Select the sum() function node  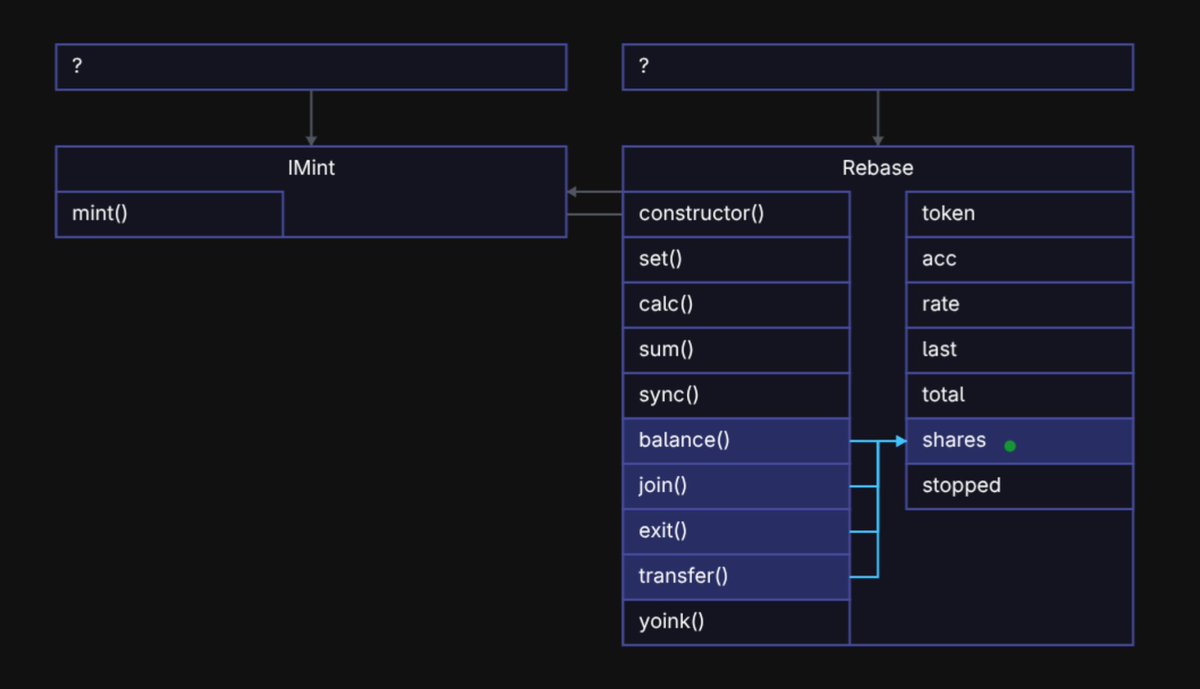736,350
